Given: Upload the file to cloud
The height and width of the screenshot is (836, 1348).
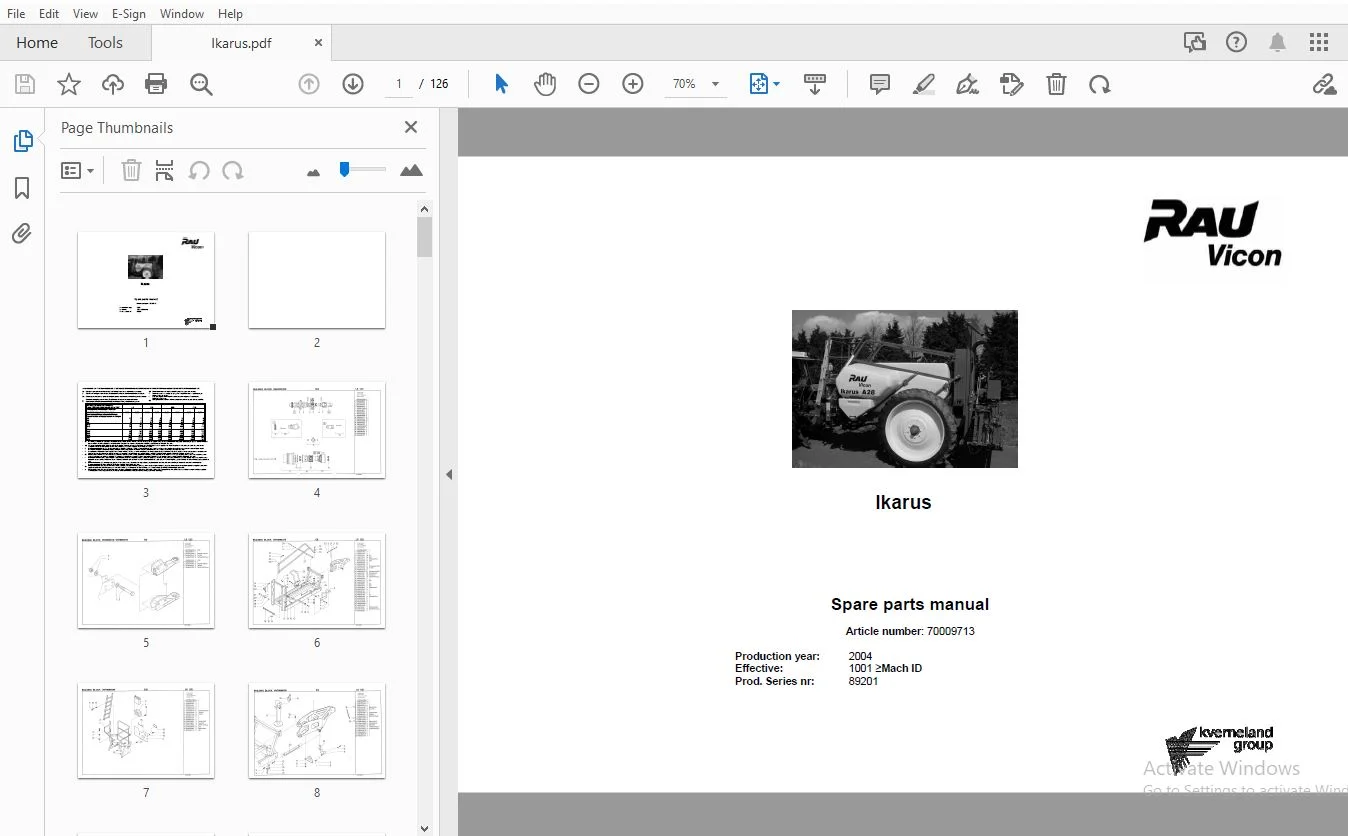Looking at the screenshot, I should pos(113,84).
